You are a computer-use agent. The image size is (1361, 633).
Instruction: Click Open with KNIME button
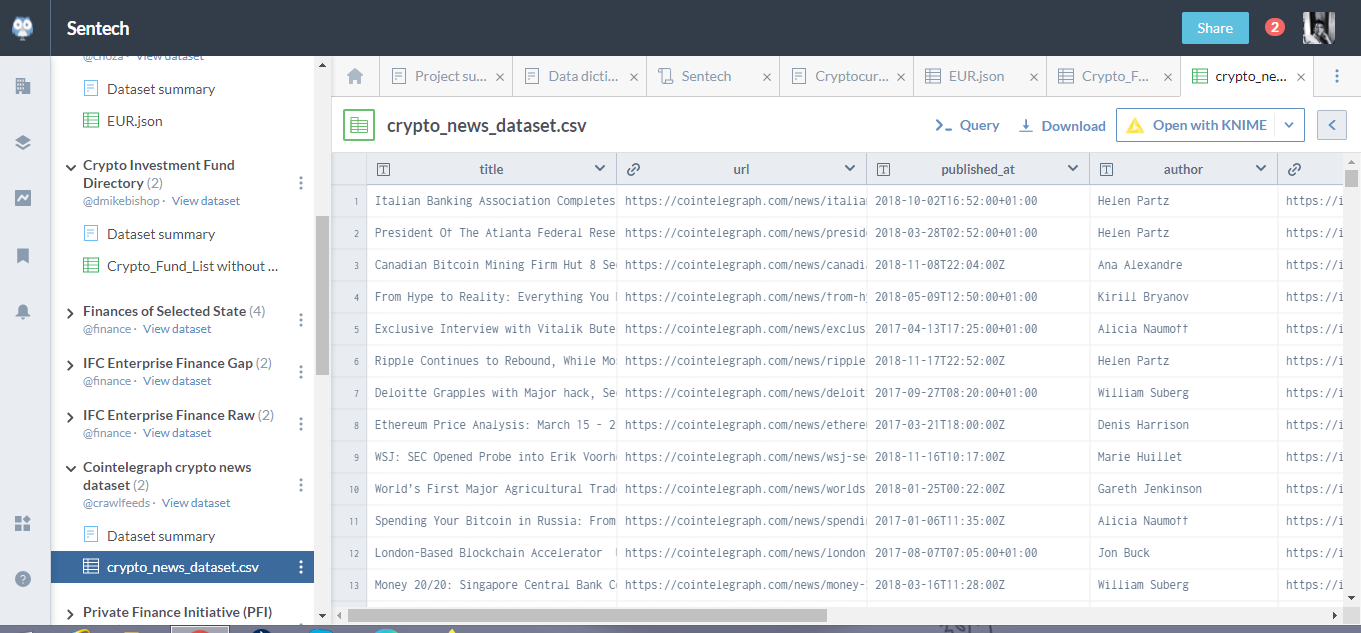tap(1197, 125)
